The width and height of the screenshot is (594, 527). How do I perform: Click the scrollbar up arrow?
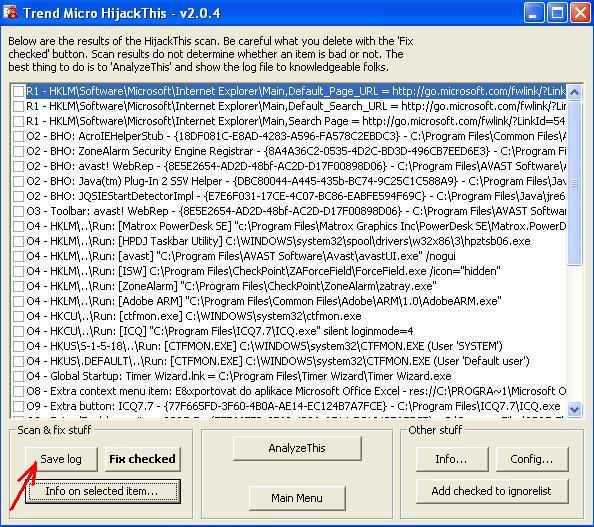point(574,92)
